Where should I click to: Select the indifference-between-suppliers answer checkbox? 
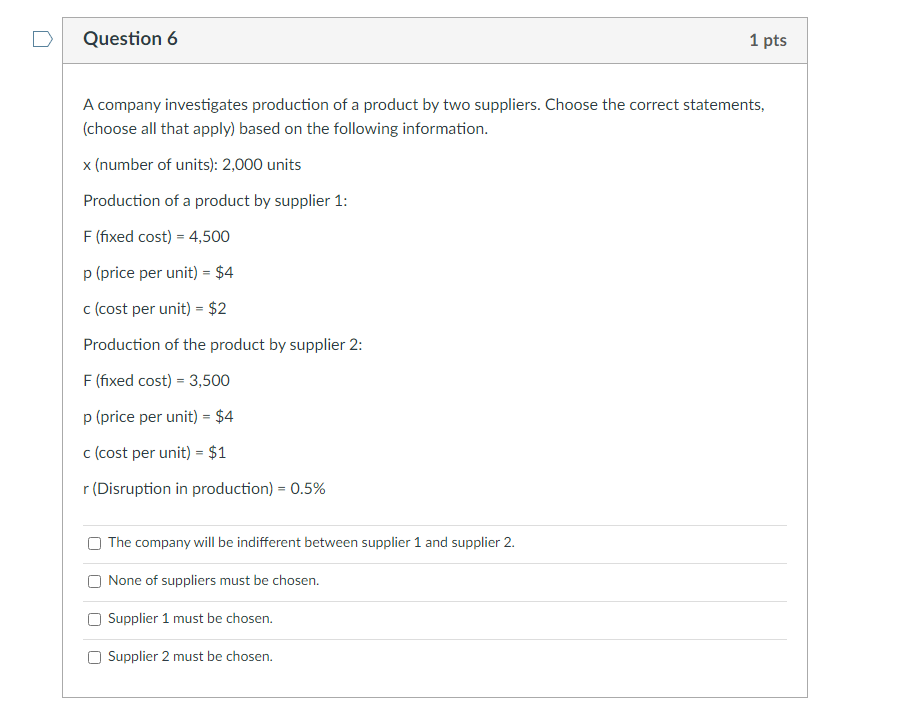[93, 542]
